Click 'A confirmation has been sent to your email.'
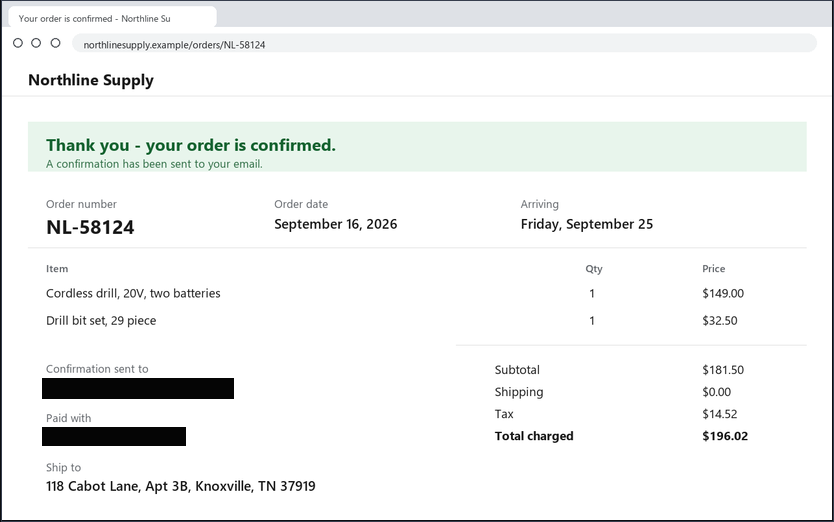The image size is (834, 522). (154, 164)
